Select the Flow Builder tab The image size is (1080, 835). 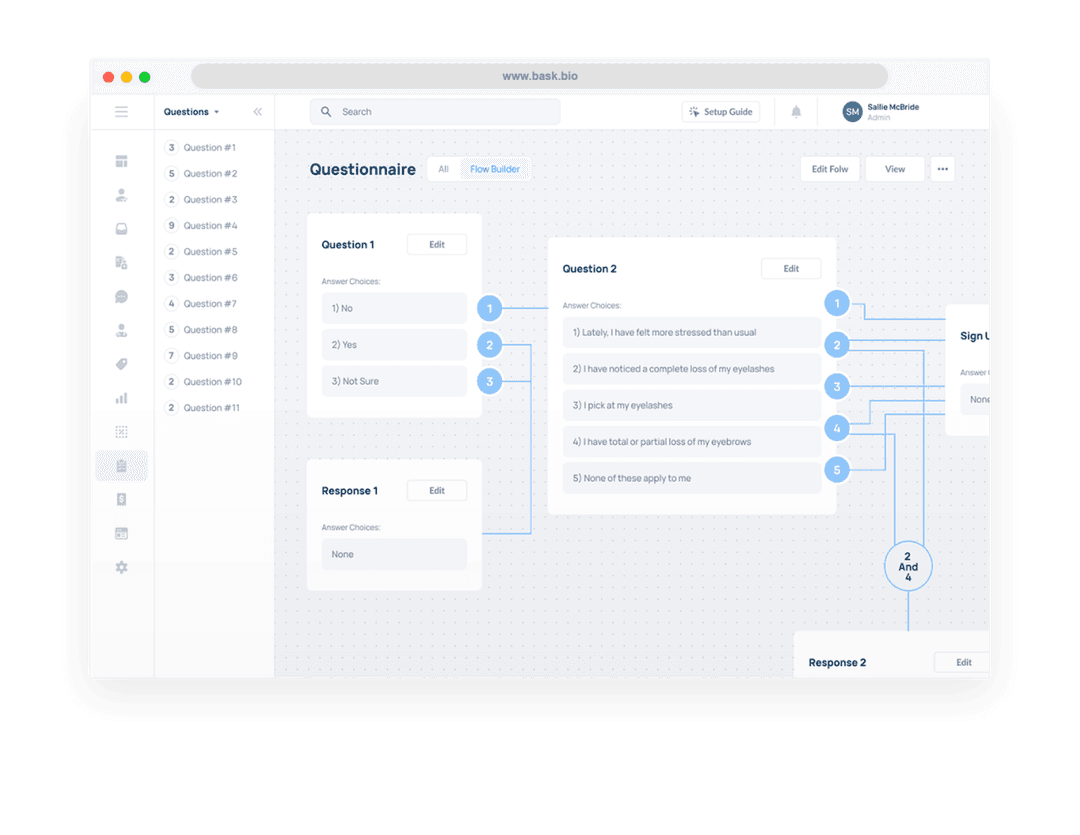point(495,169)
